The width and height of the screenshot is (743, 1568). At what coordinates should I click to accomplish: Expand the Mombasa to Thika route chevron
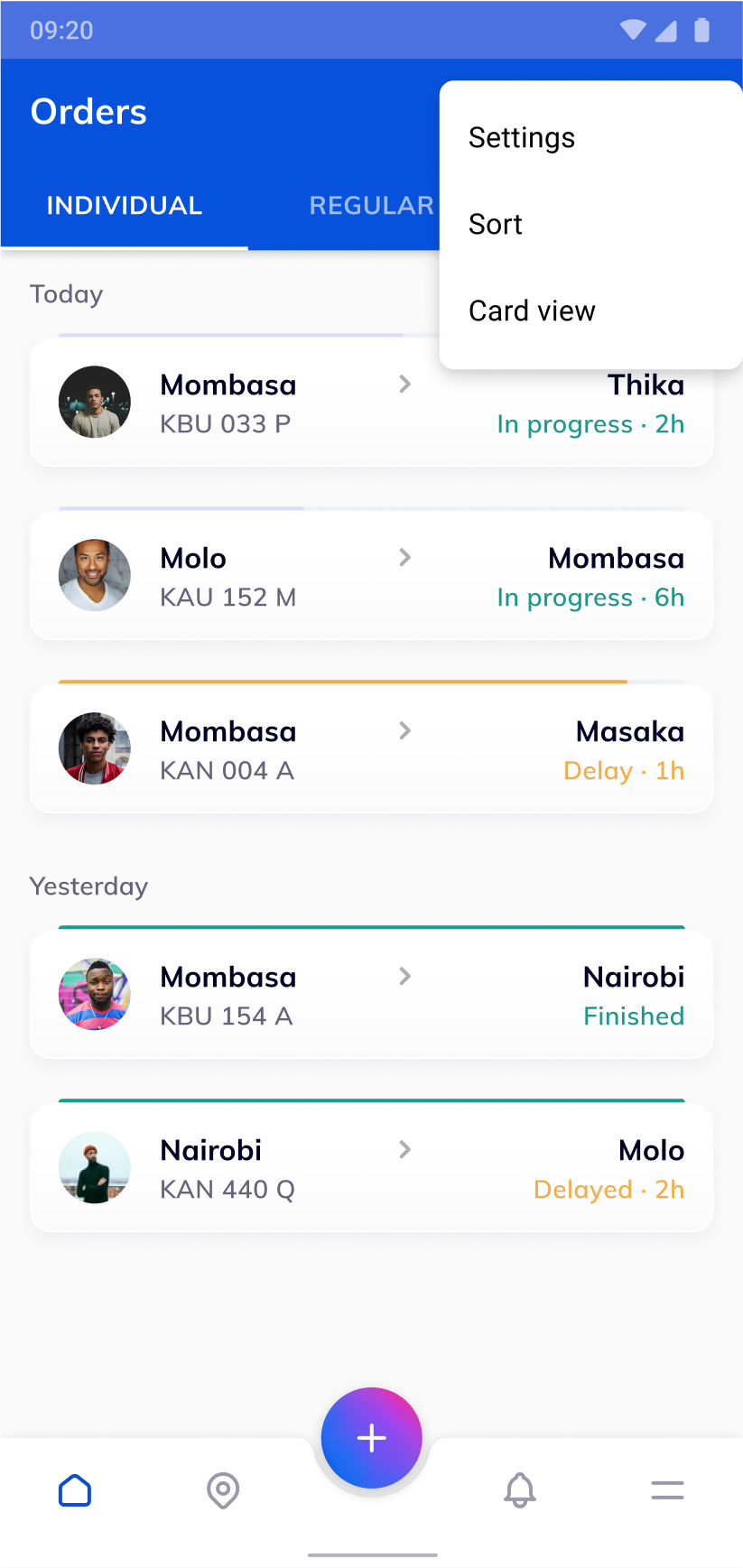(x=405, y=385)
